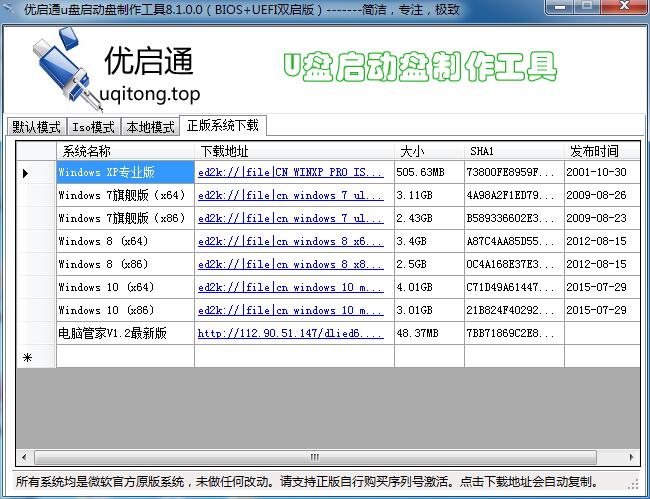
Task: Select the SHA1 cell A87C4AA85D55...
Action: (x=514, y=241)
